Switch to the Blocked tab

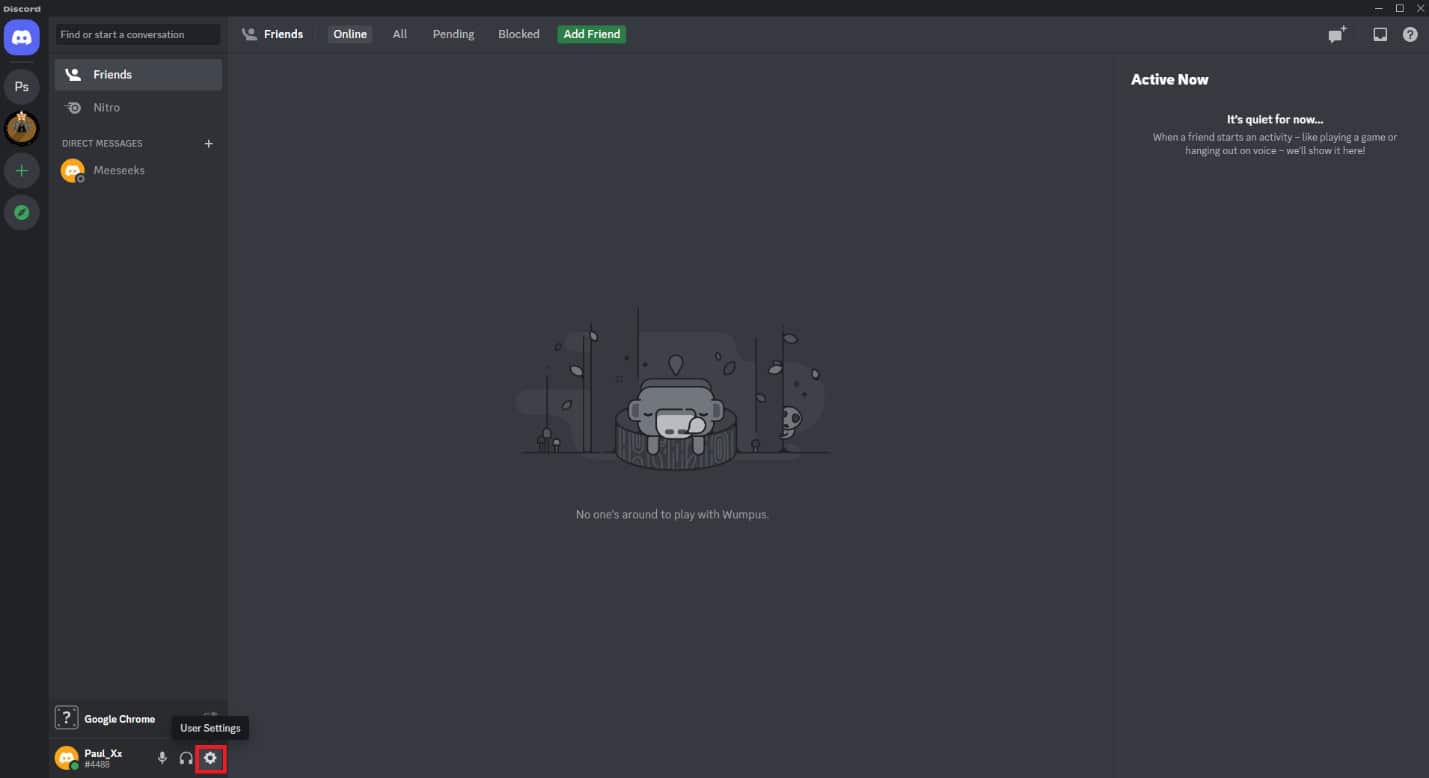pyautogui.click(x=519, y=34)
